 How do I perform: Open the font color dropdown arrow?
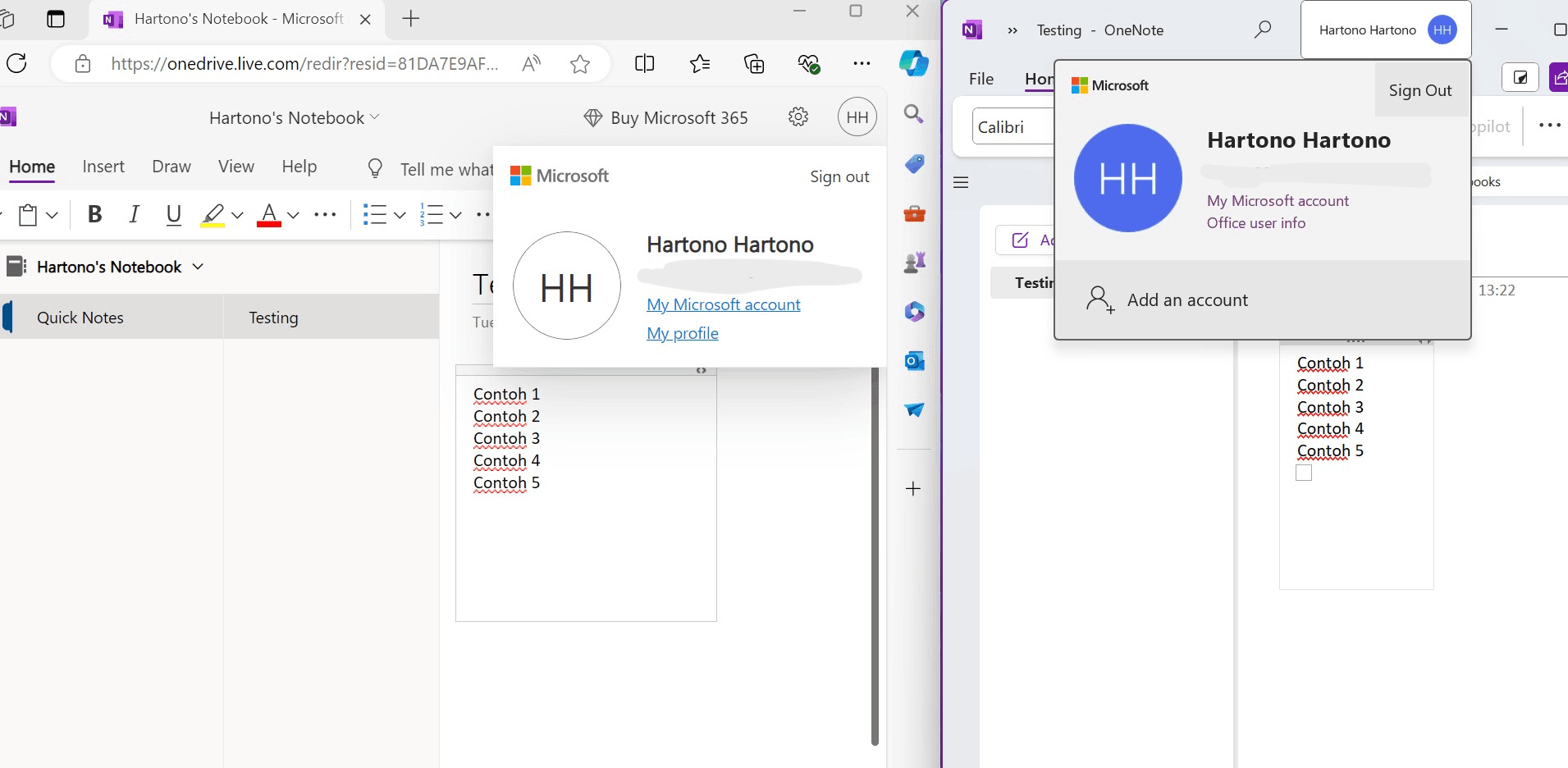coord(293,215)
